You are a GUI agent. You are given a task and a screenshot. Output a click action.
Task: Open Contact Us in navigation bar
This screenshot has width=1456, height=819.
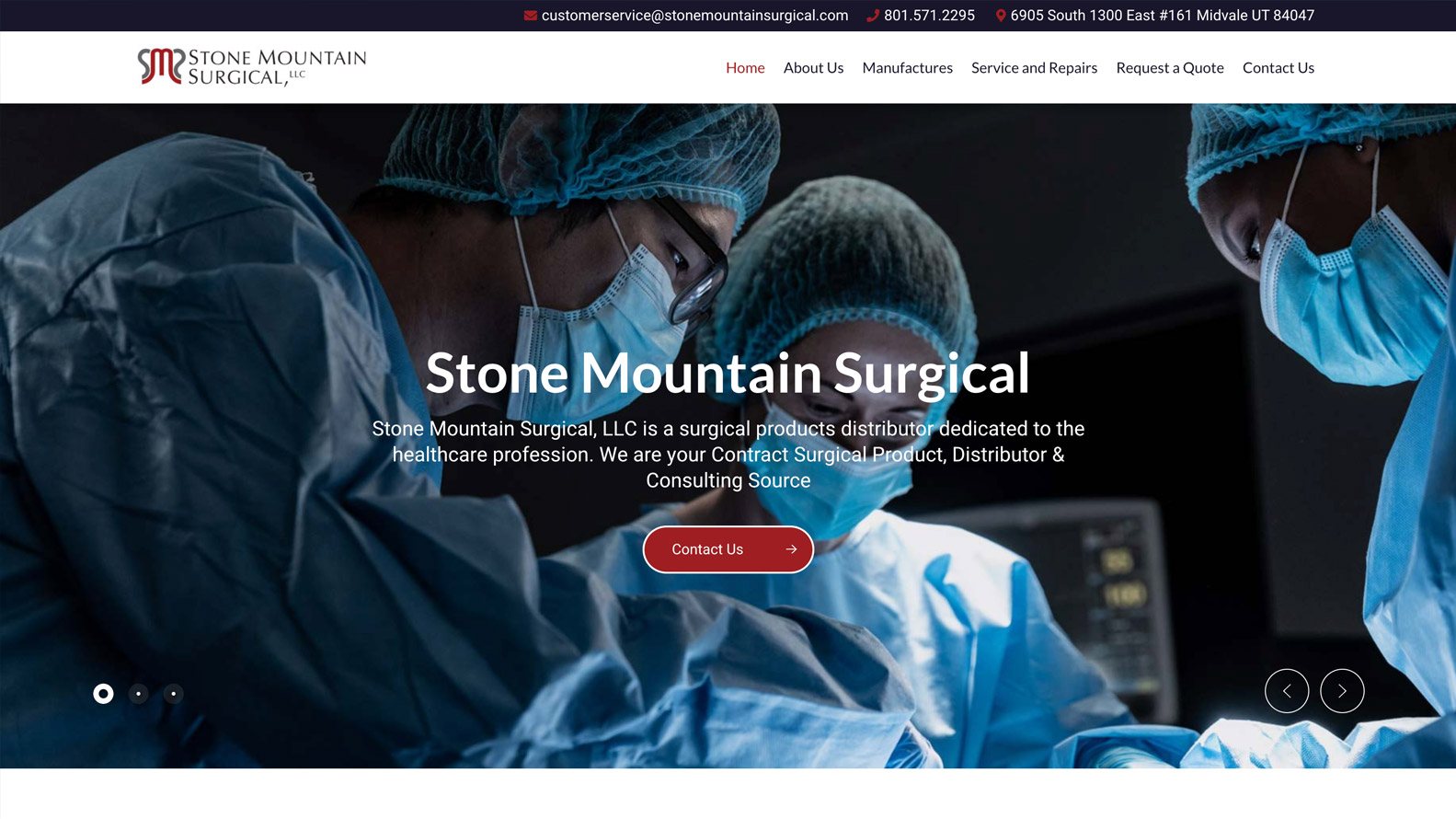(x=1278, y=68)
